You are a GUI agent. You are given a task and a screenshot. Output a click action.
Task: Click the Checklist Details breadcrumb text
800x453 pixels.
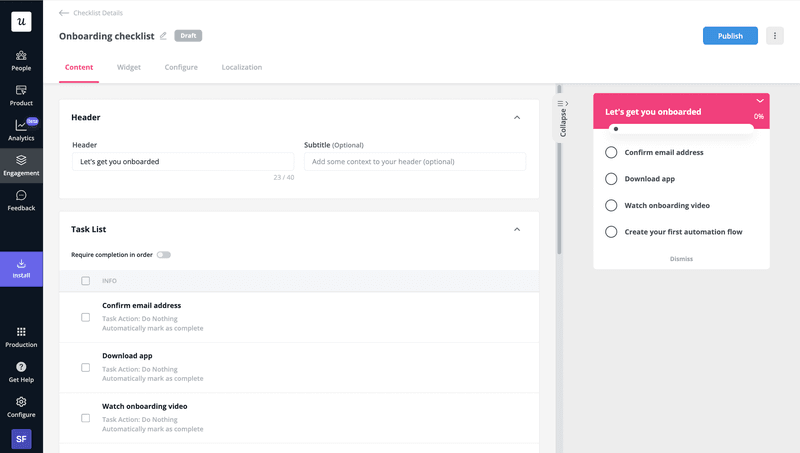point(98,13)
